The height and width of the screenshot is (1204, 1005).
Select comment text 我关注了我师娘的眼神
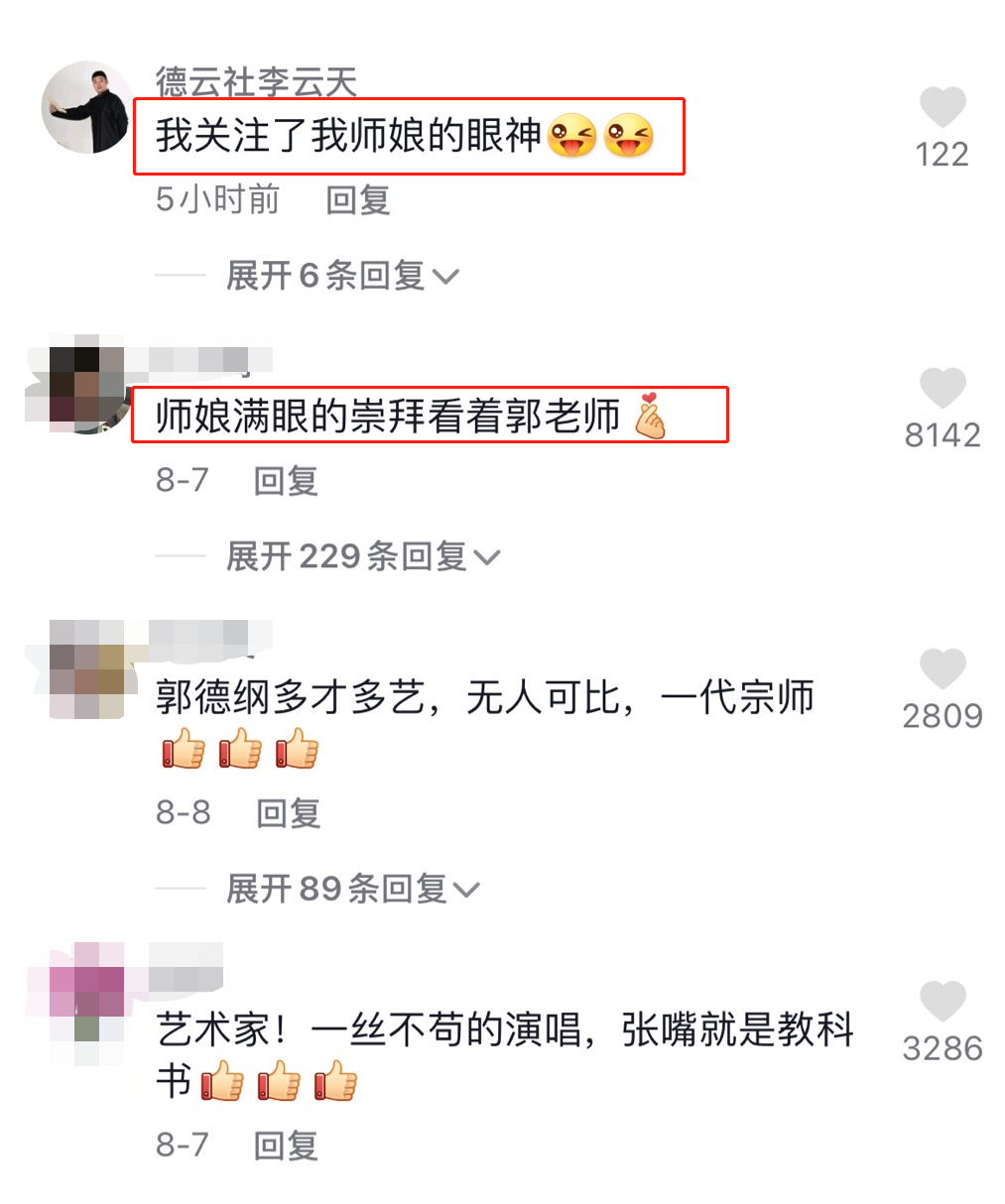[x=348, y=136]
